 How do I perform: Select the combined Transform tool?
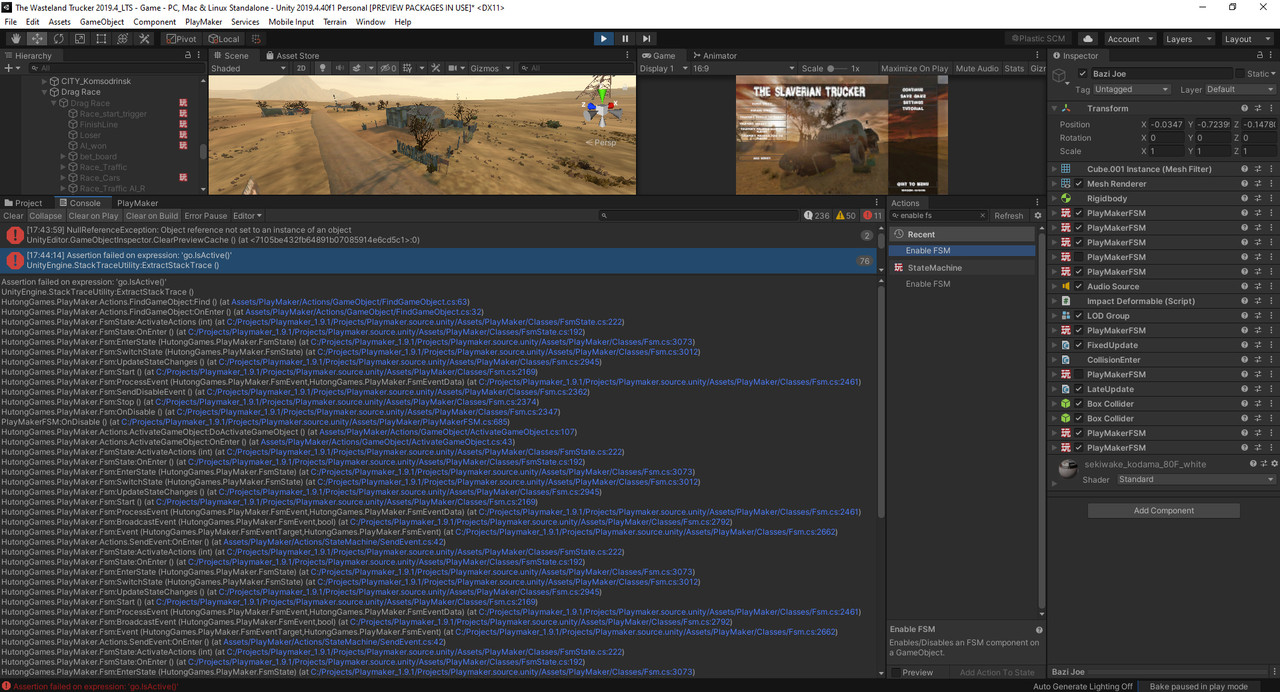pyautogui.click(x=123, y=39)
